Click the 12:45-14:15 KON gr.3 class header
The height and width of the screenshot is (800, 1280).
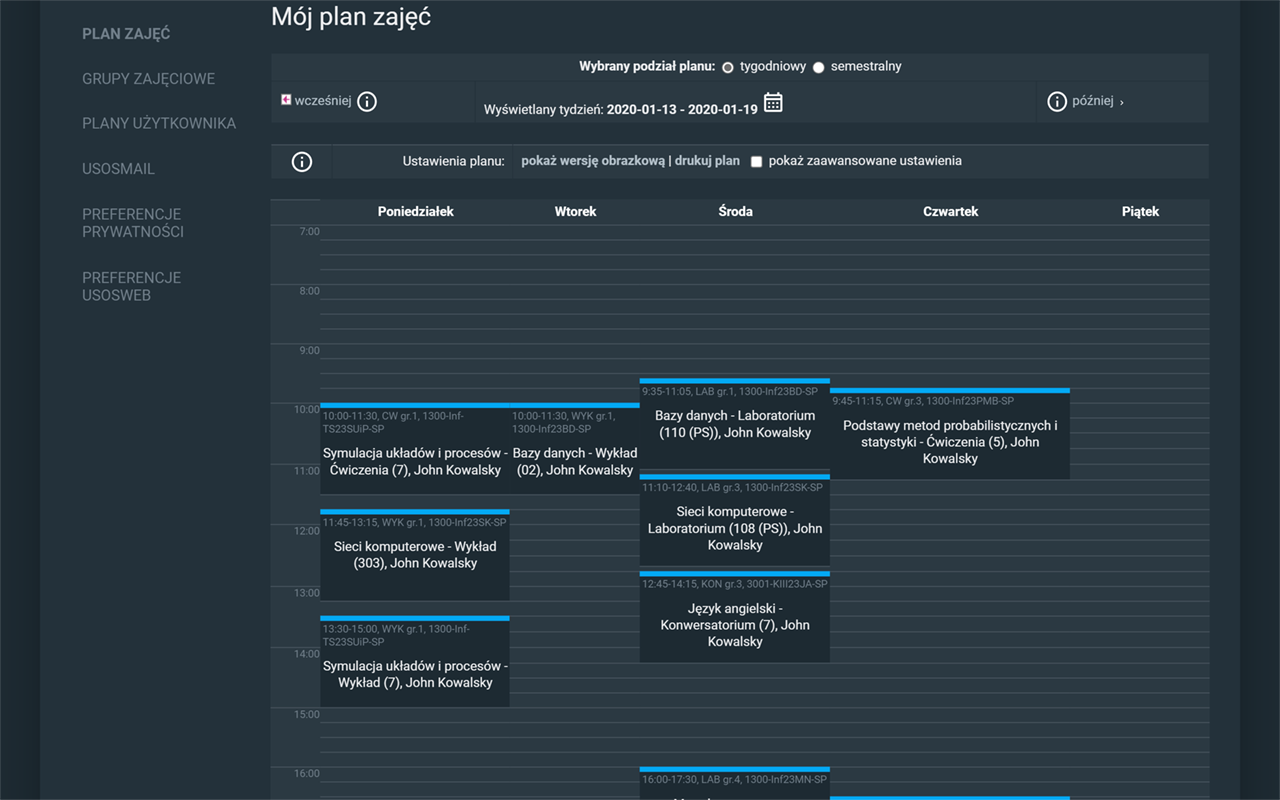tap(735, 584)
